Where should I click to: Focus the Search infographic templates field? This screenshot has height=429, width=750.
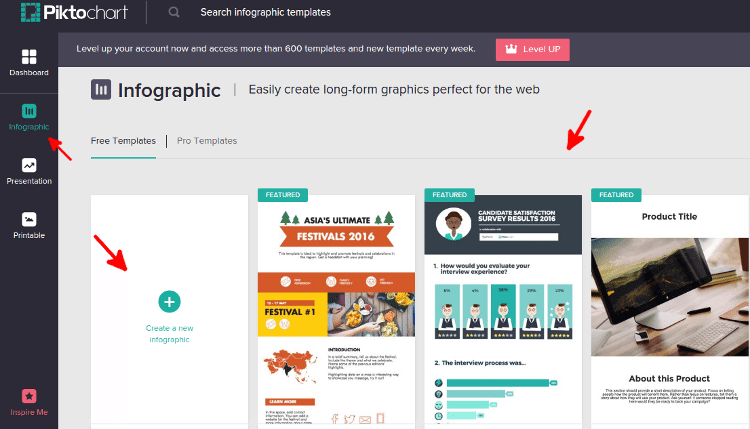(x=265, y=12)
